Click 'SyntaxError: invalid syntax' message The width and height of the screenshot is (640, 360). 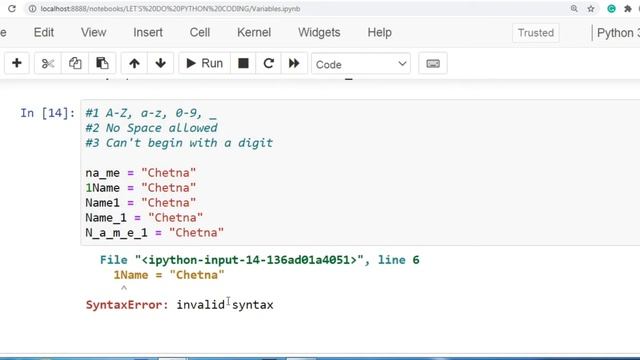pyautogui.click(x=180, y=305)
